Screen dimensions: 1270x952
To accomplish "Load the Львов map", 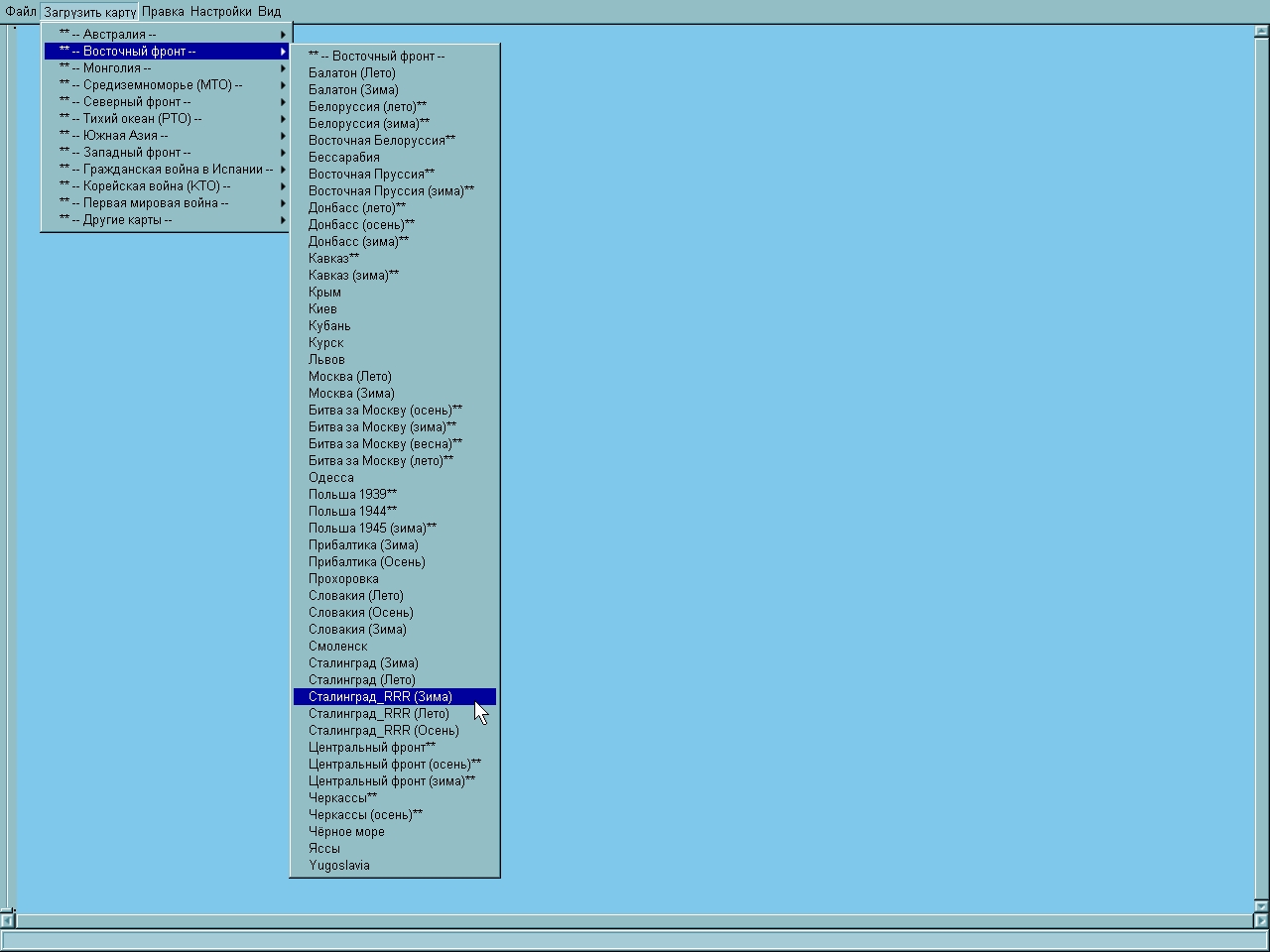I will tap(395, 360).
